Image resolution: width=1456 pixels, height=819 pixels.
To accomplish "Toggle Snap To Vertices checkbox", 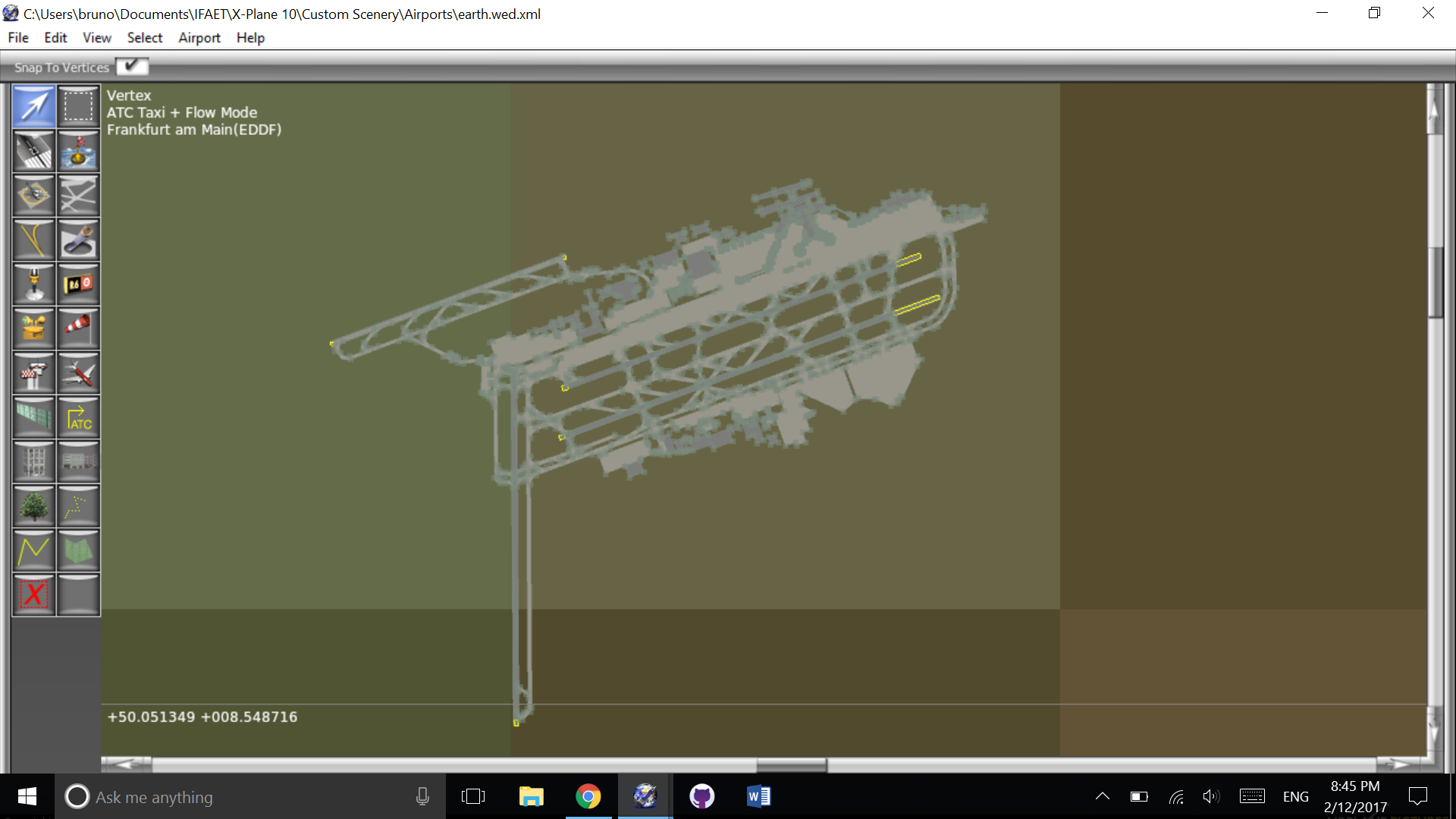I will [x=132, y=67].
